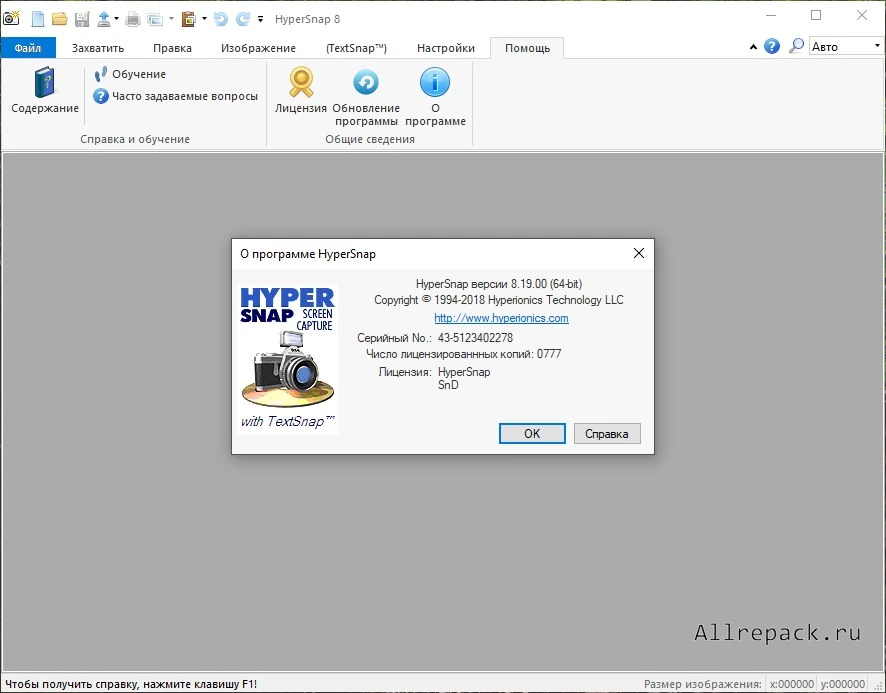Maximize the HyperSnap 8 window
Screen dimensions: 886x693
(x=816, y=15)
